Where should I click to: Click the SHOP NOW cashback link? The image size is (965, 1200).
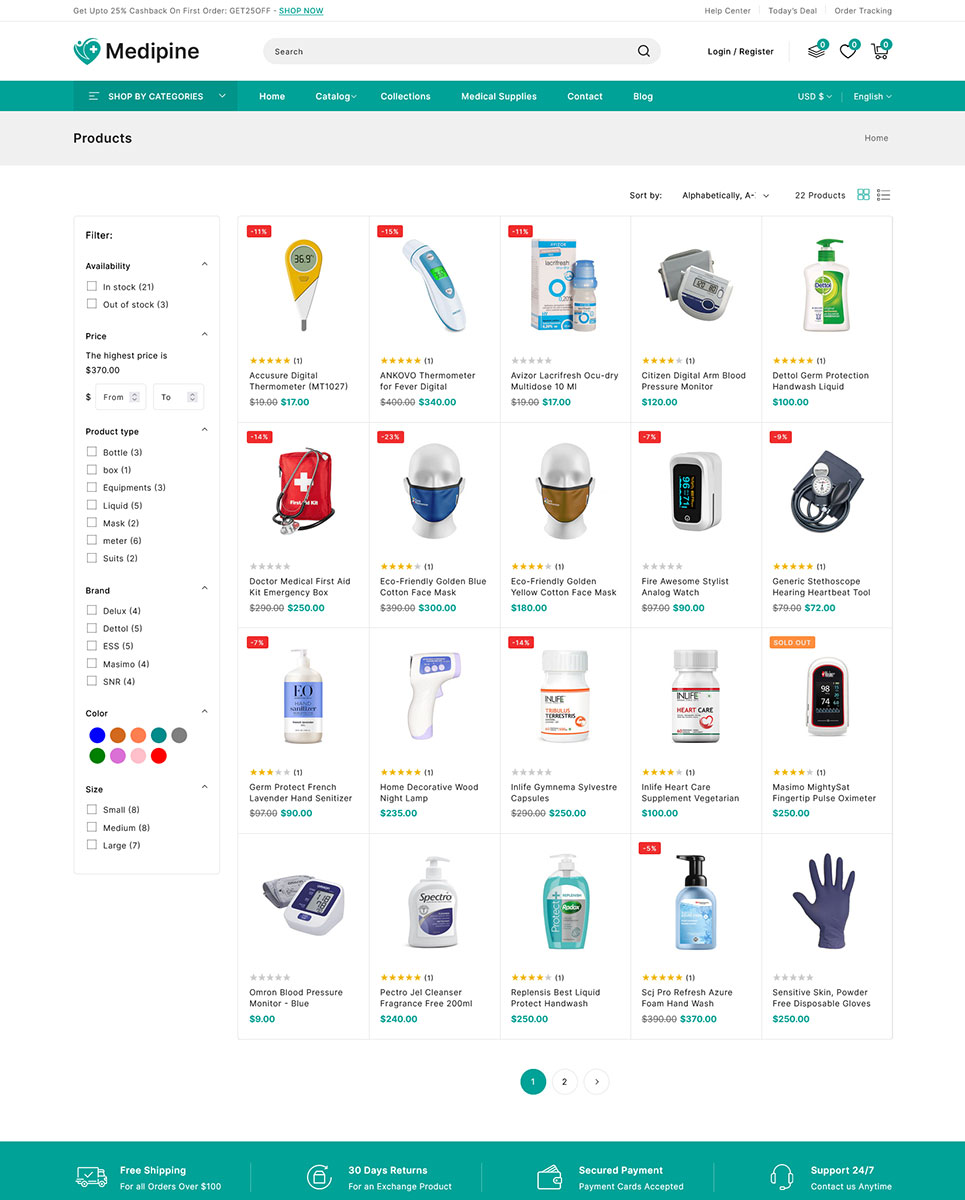coord(301,11)
